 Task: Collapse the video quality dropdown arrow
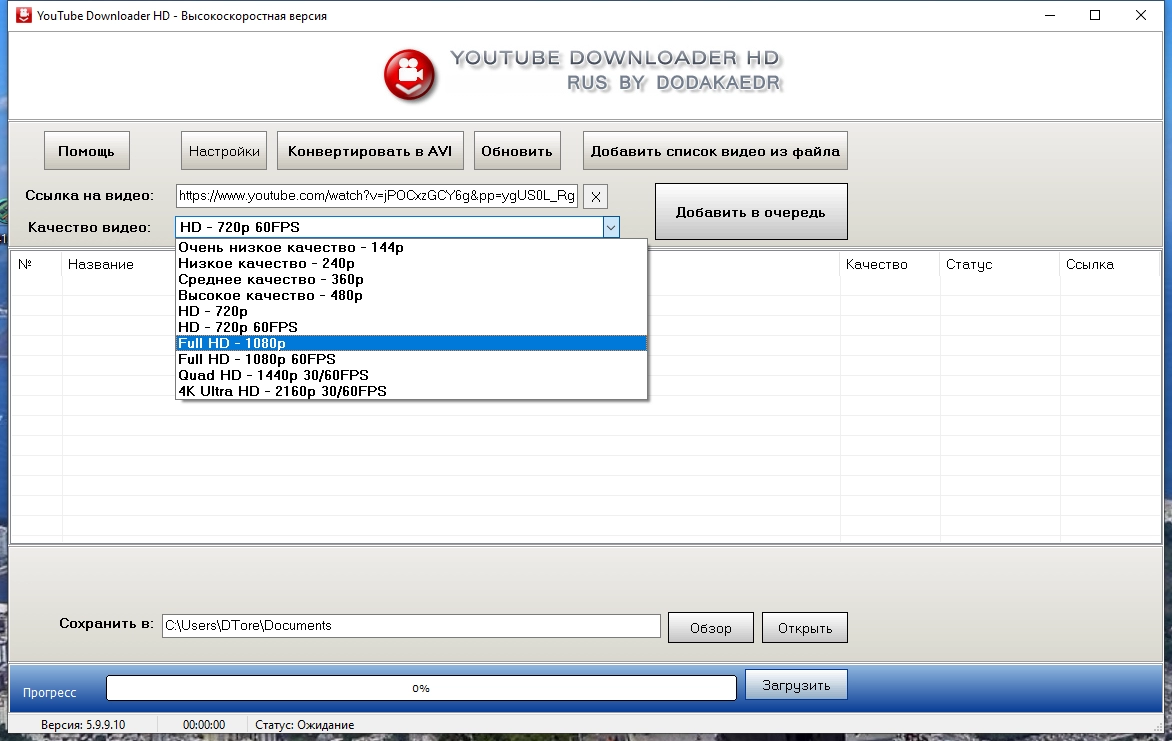[x=611, y=227]
